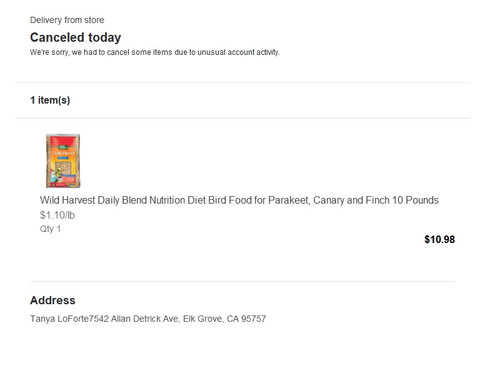Open the Wild Harvest Daily Blend product title
500x366 pixels.
239,200
